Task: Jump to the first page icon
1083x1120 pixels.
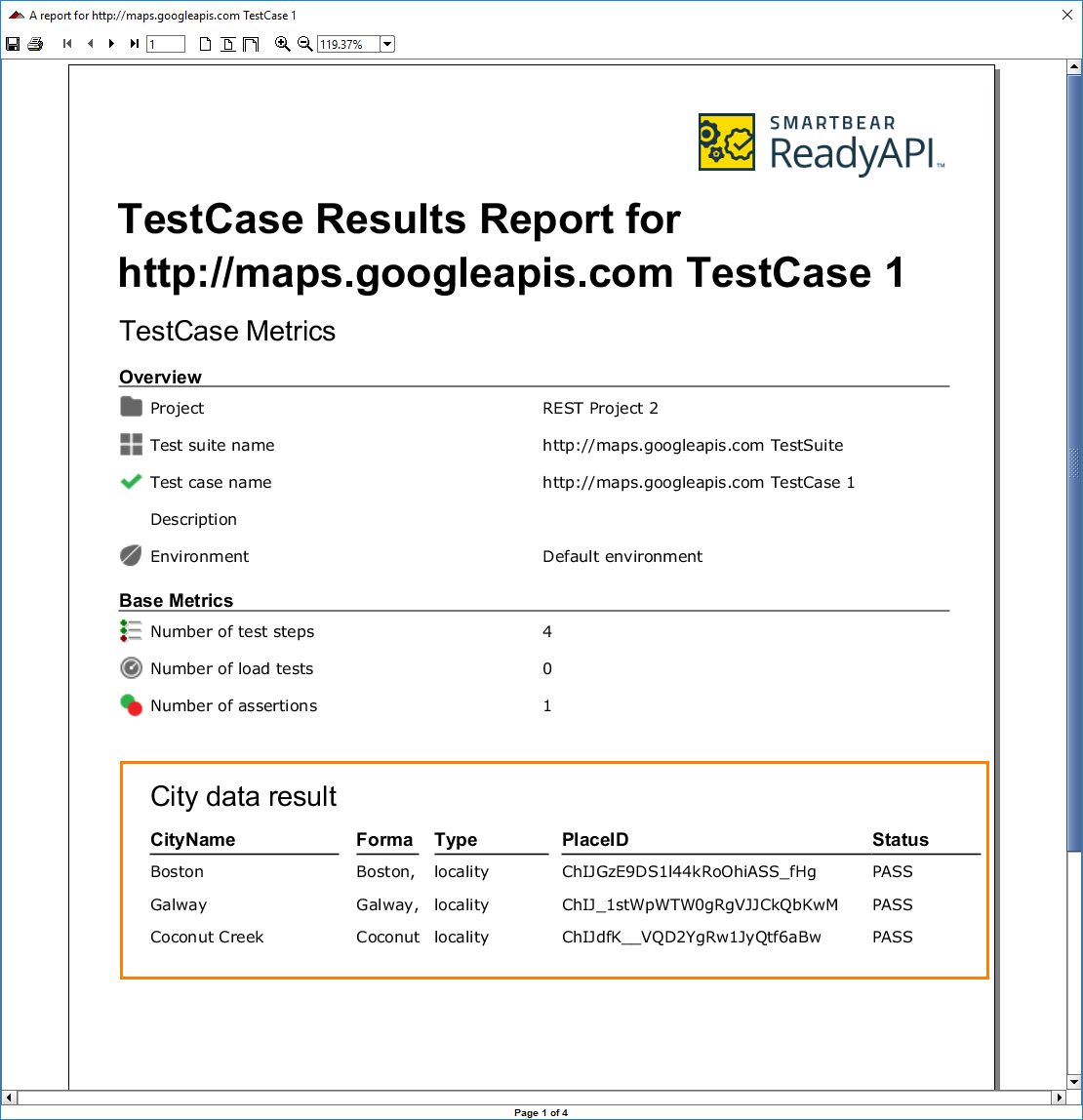Action: pyautogui.click(x=66, y=43)
